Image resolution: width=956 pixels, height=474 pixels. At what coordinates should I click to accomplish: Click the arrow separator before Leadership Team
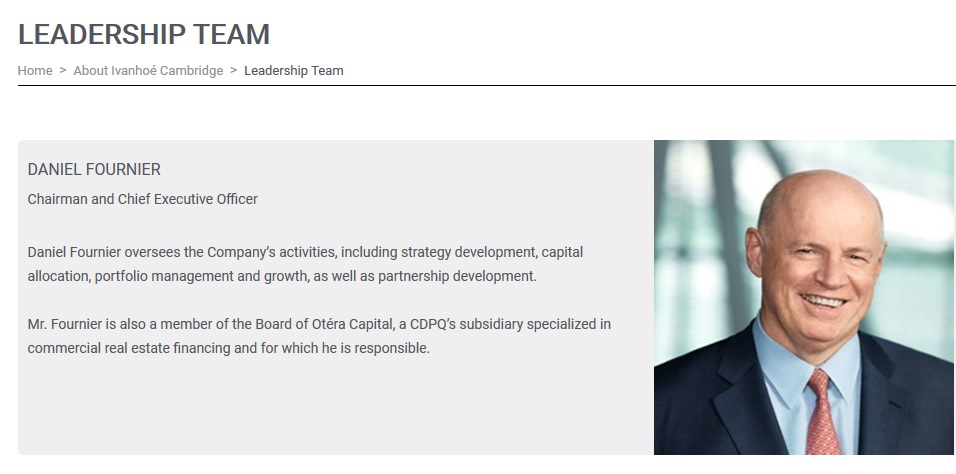234,71
